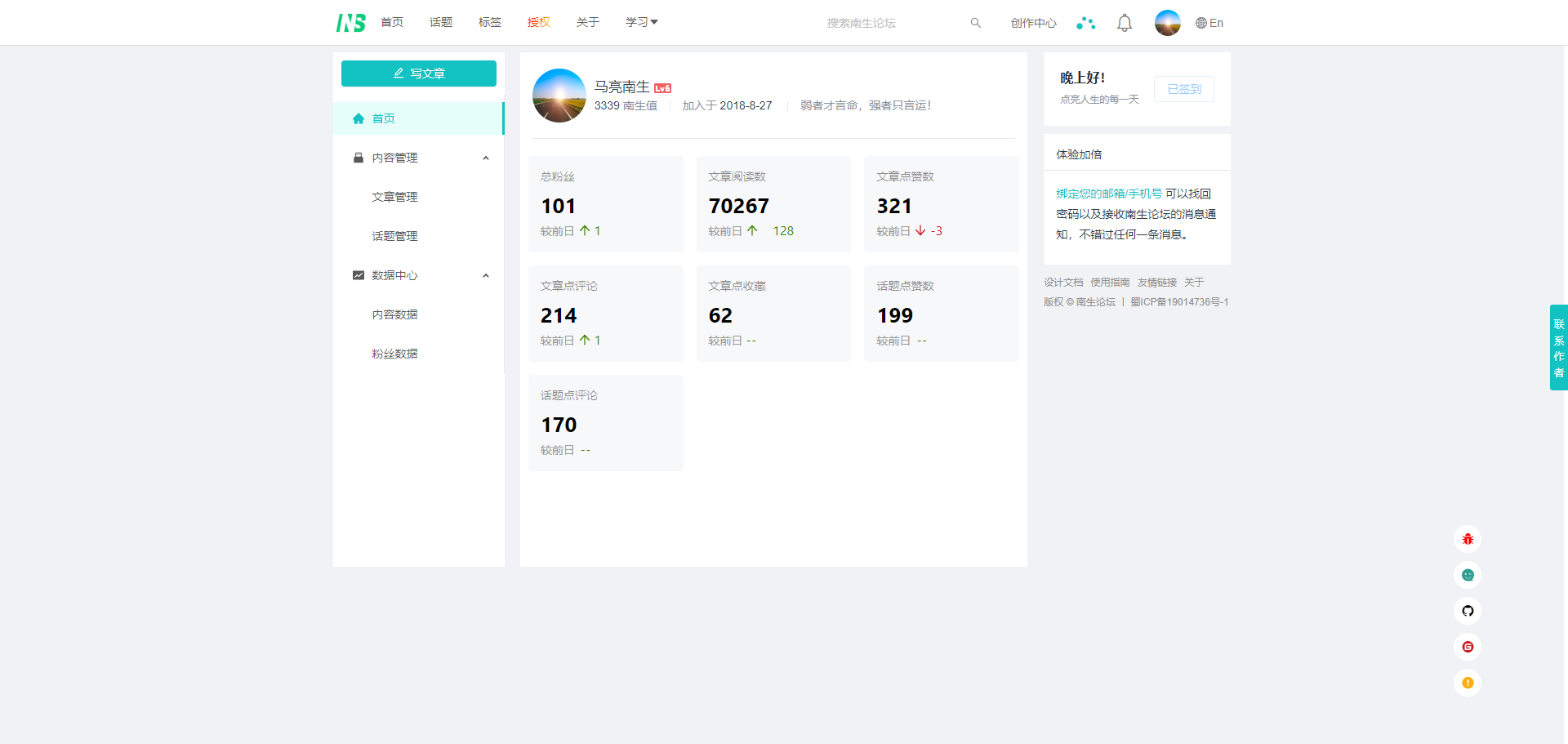Switch language to En
The height and width of the screenshot is (744, 1568).
[x=1209, y=23]
